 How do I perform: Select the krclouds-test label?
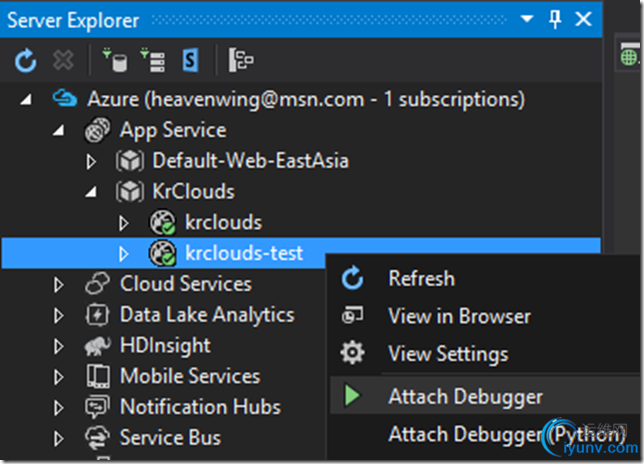(244, 253)
